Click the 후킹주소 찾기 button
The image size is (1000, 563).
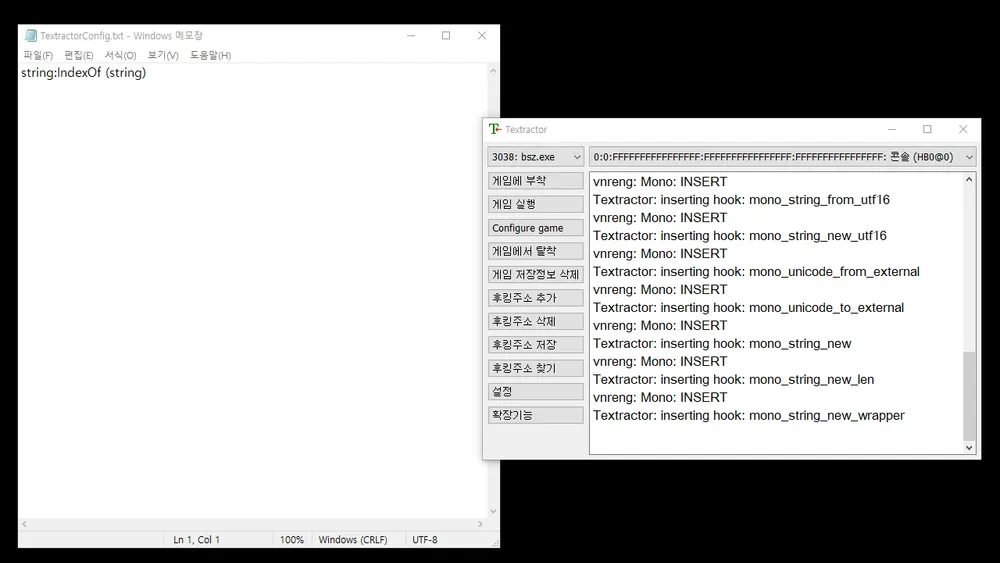(536, 368)
